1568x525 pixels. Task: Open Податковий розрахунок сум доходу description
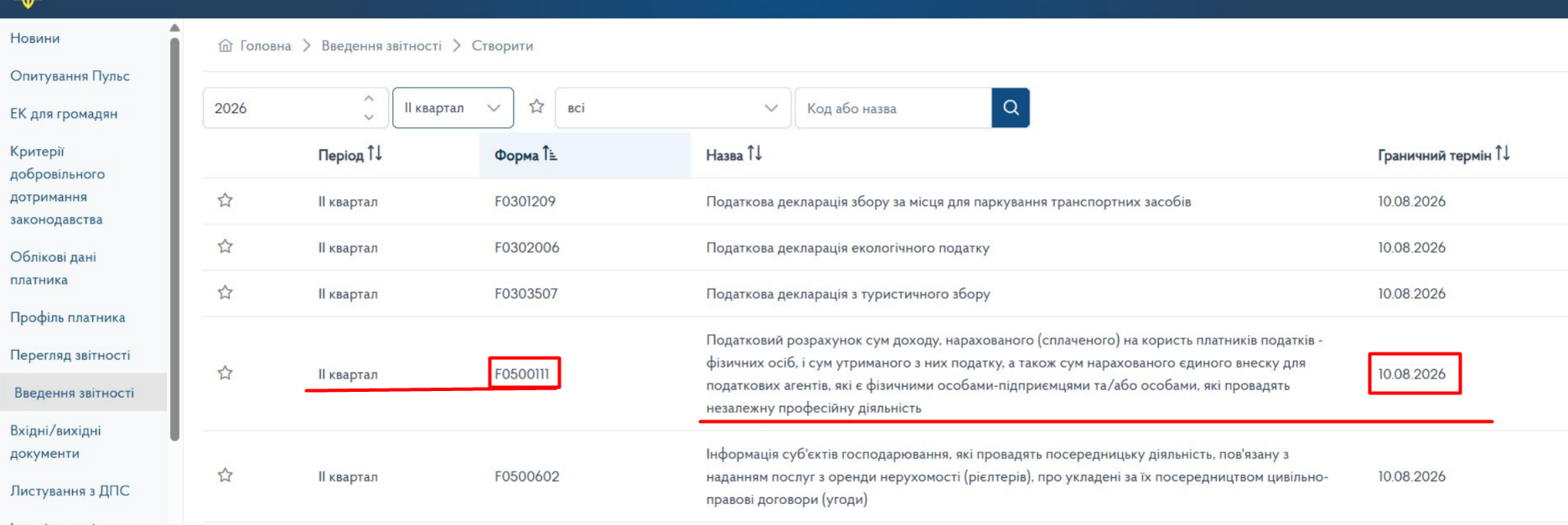(x=1014, y=374)
